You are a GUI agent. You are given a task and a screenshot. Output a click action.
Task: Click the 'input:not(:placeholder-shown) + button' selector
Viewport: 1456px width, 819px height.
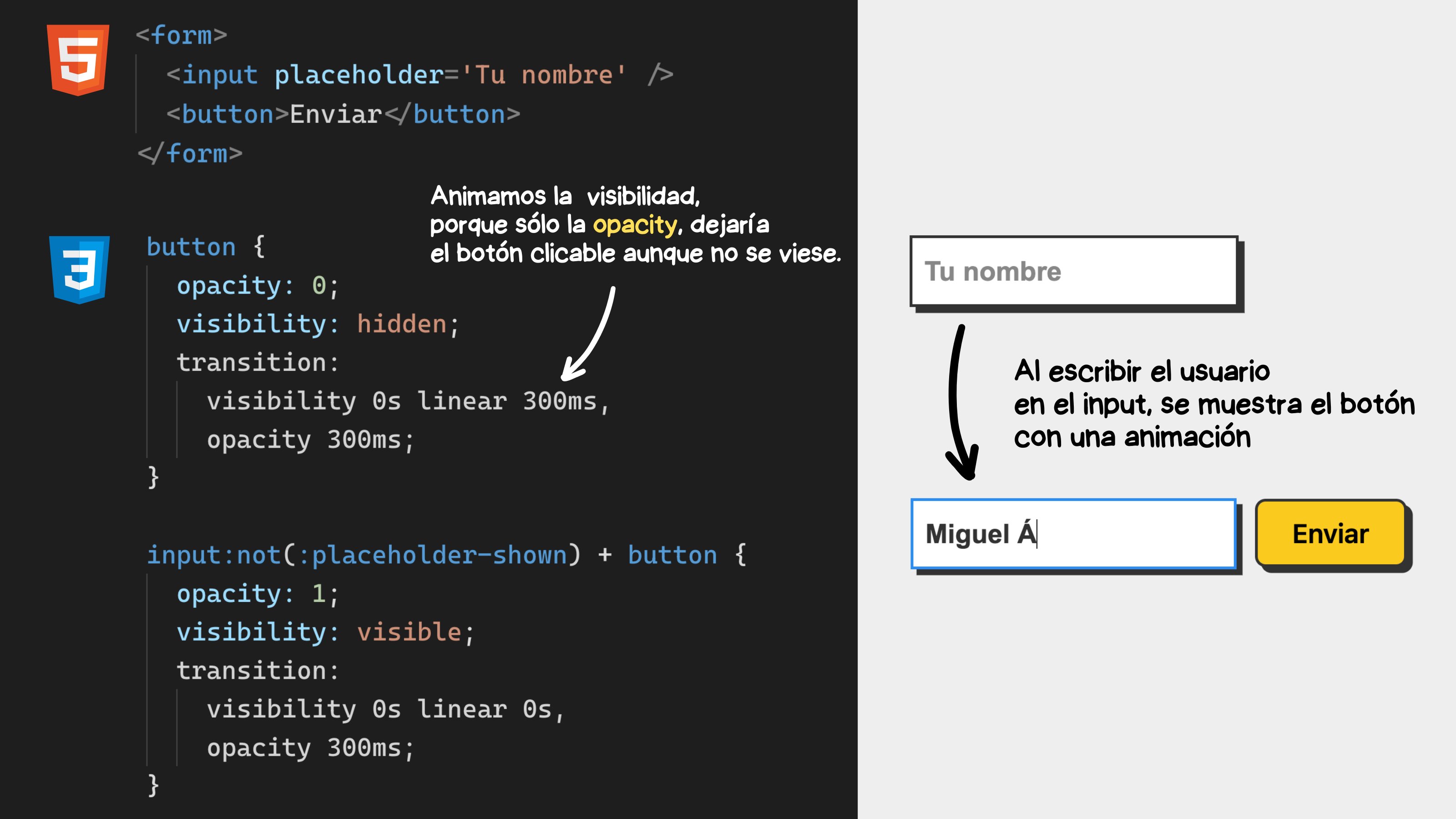pos(432,555)
